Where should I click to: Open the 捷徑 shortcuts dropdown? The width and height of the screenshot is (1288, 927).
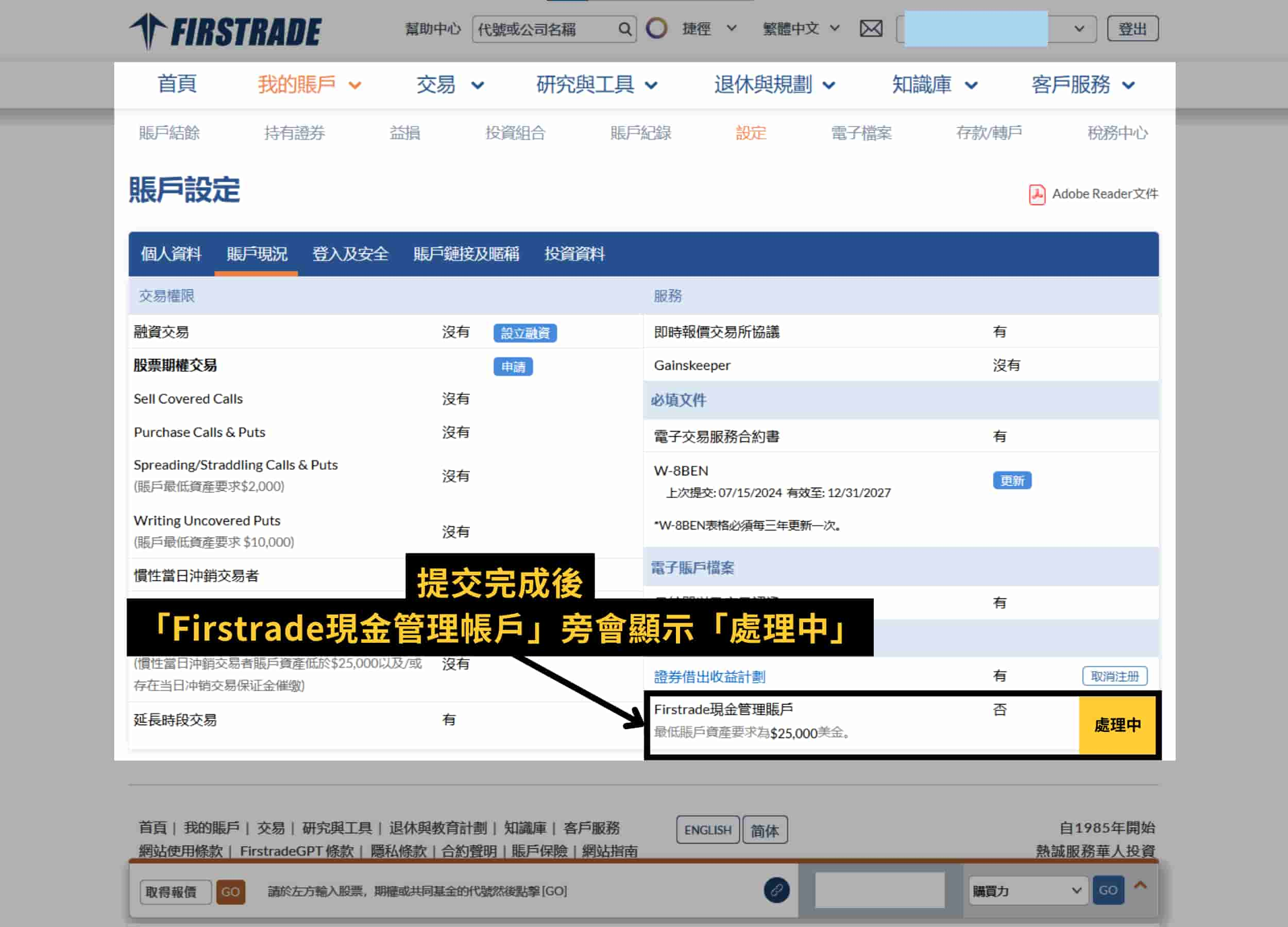coord(709,28)
